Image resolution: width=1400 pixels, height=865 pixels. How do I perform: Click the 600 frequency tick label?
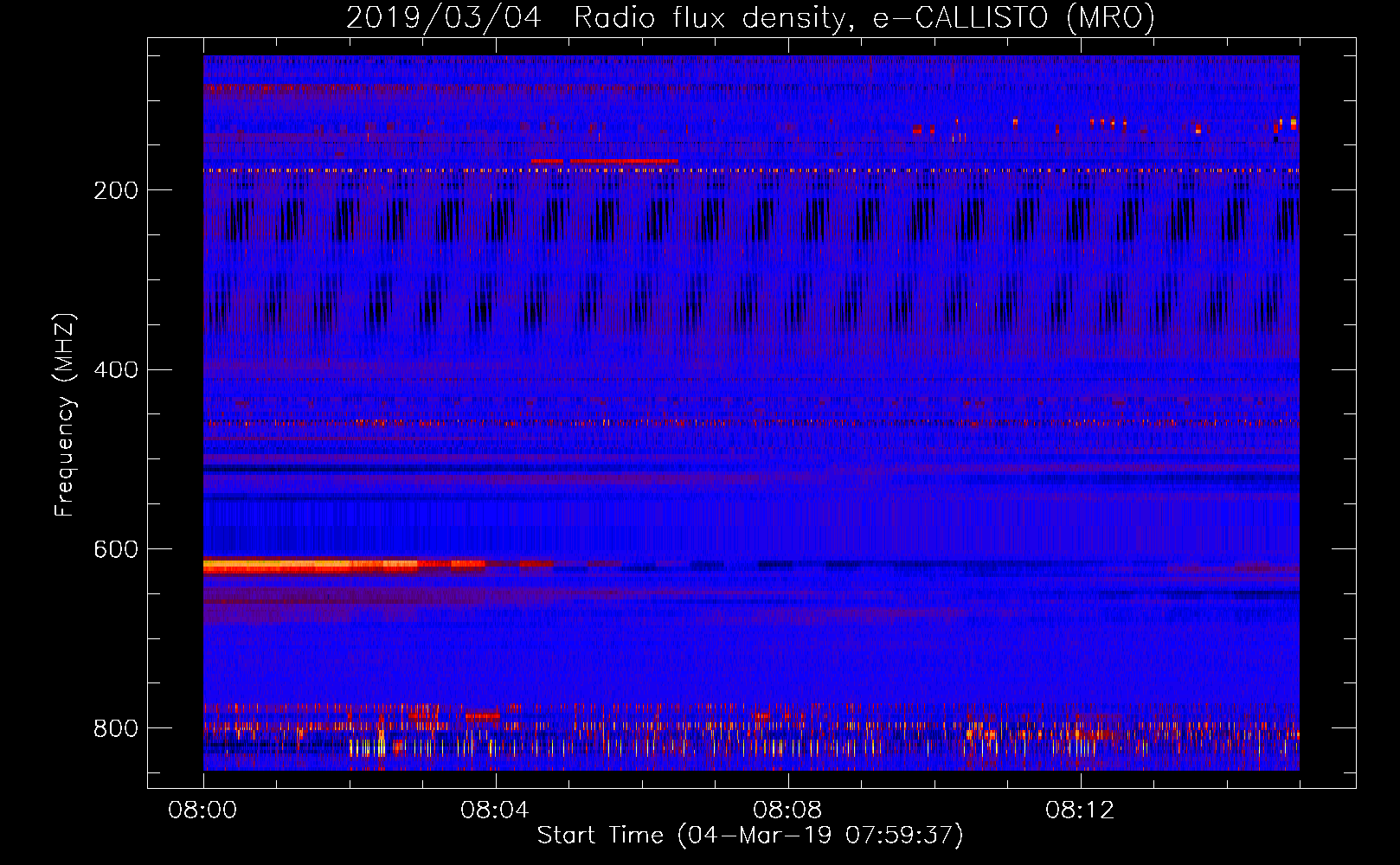coord(116,550)
